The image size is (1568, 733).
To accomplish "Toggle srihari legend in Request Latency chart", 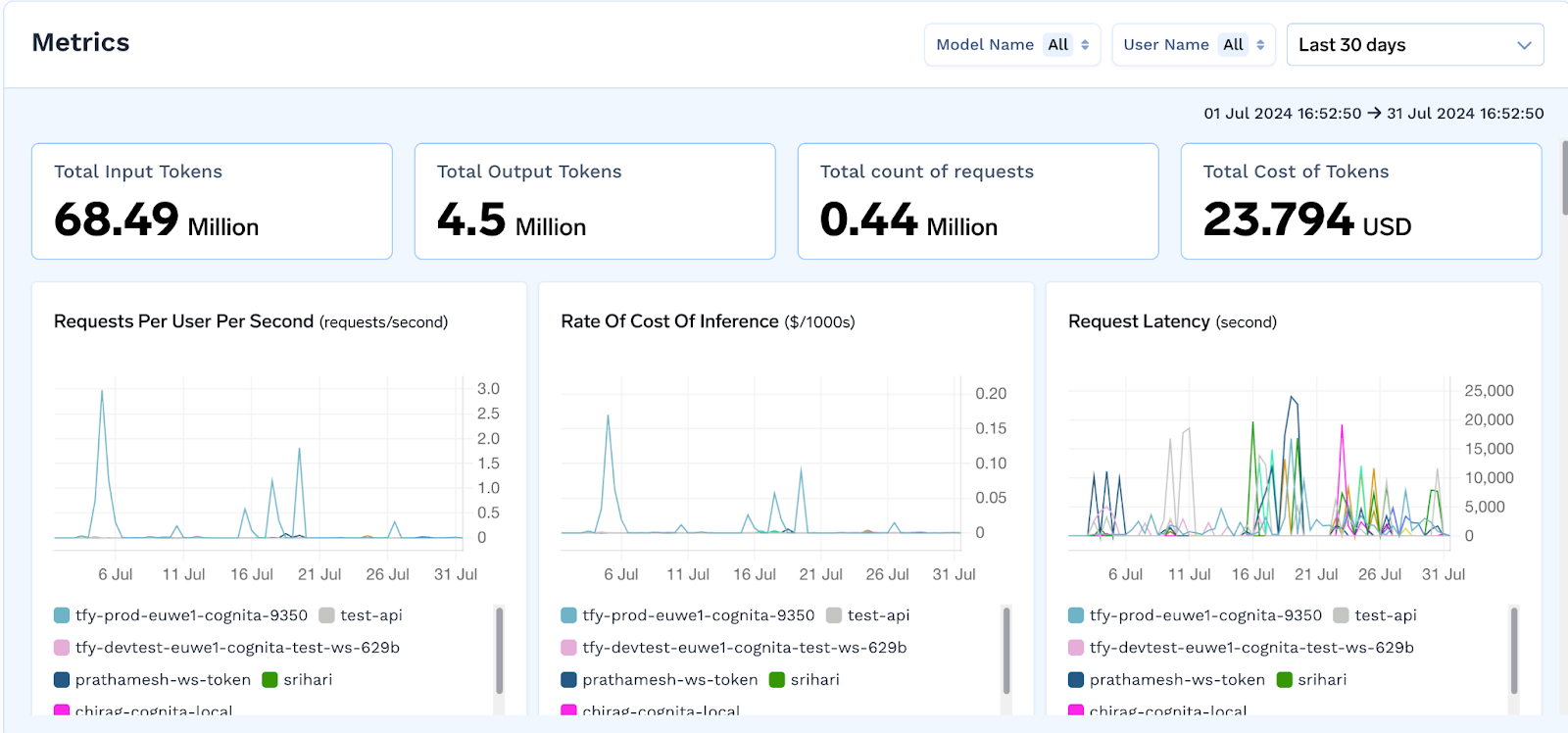I will [x=1311, y=680].
